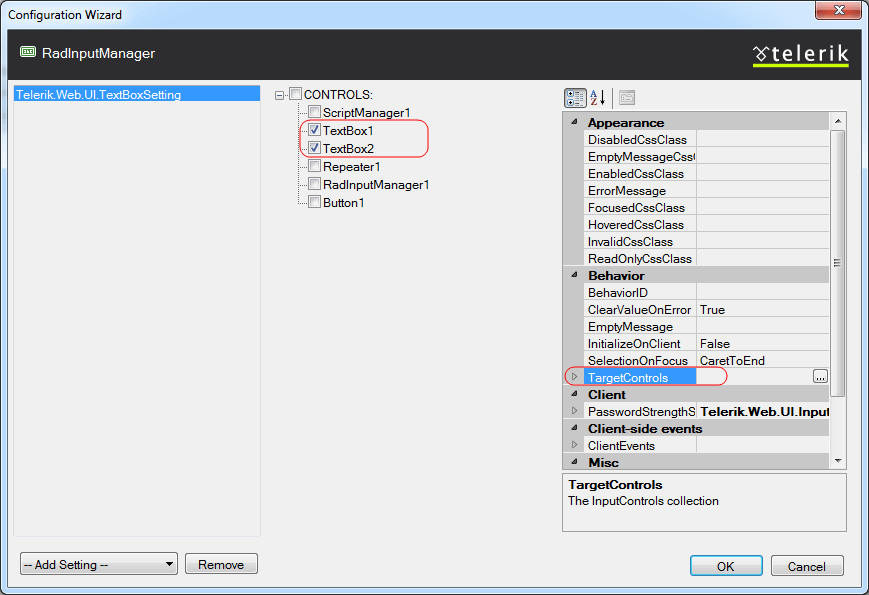
Task: Click the HoveredCssClass value field
Action: [x=763, y=224]
